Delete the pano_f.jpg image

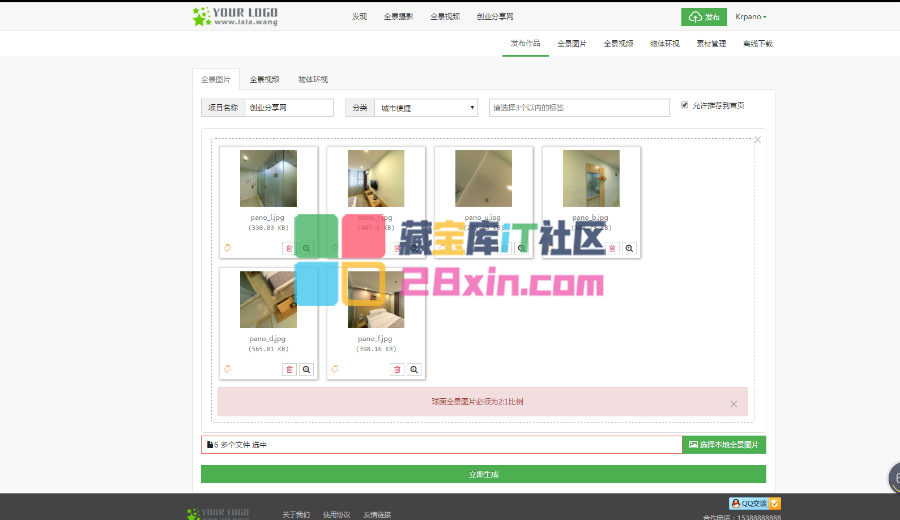[x=397, y=369]
